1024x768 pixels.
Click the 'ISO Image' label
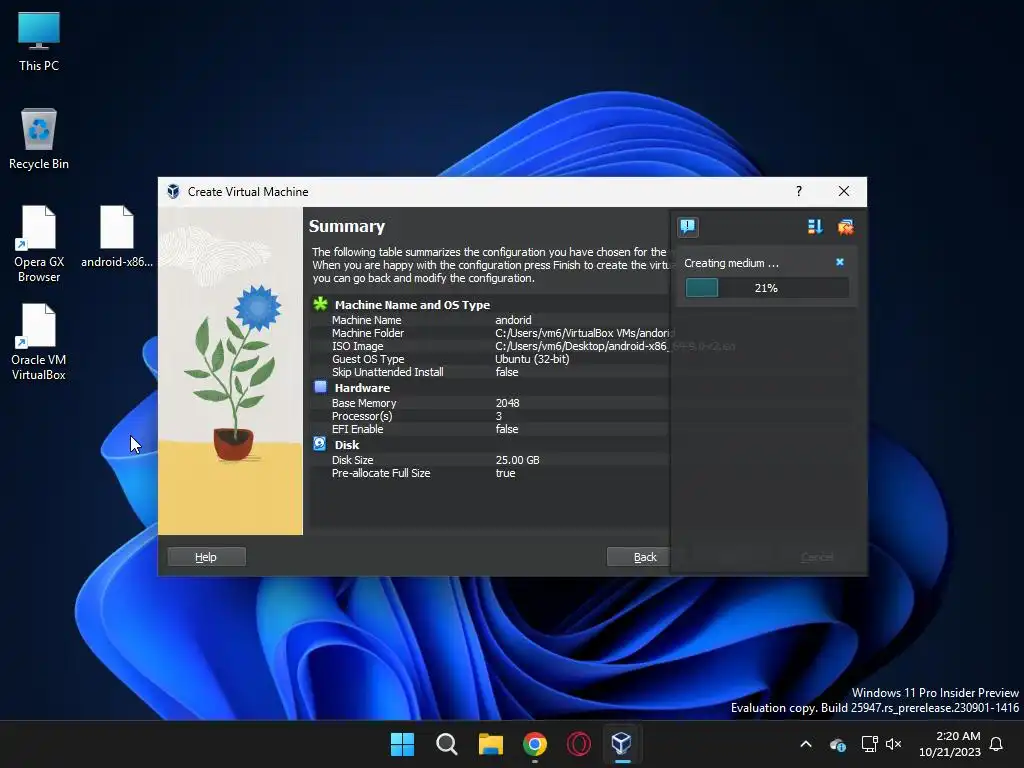357,346
